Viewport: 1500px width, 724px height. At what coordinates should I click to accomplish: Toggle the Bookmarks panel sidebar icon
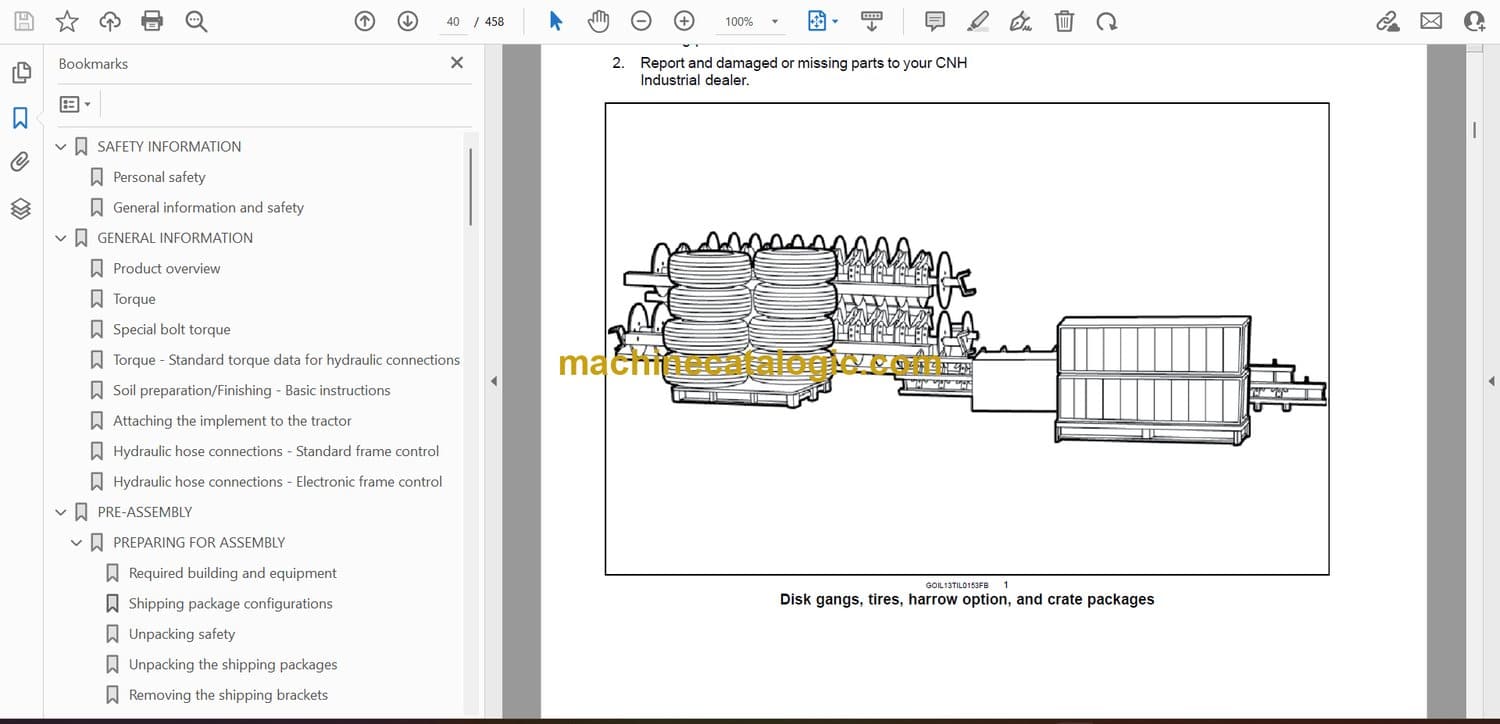click(x=20, y=118)
